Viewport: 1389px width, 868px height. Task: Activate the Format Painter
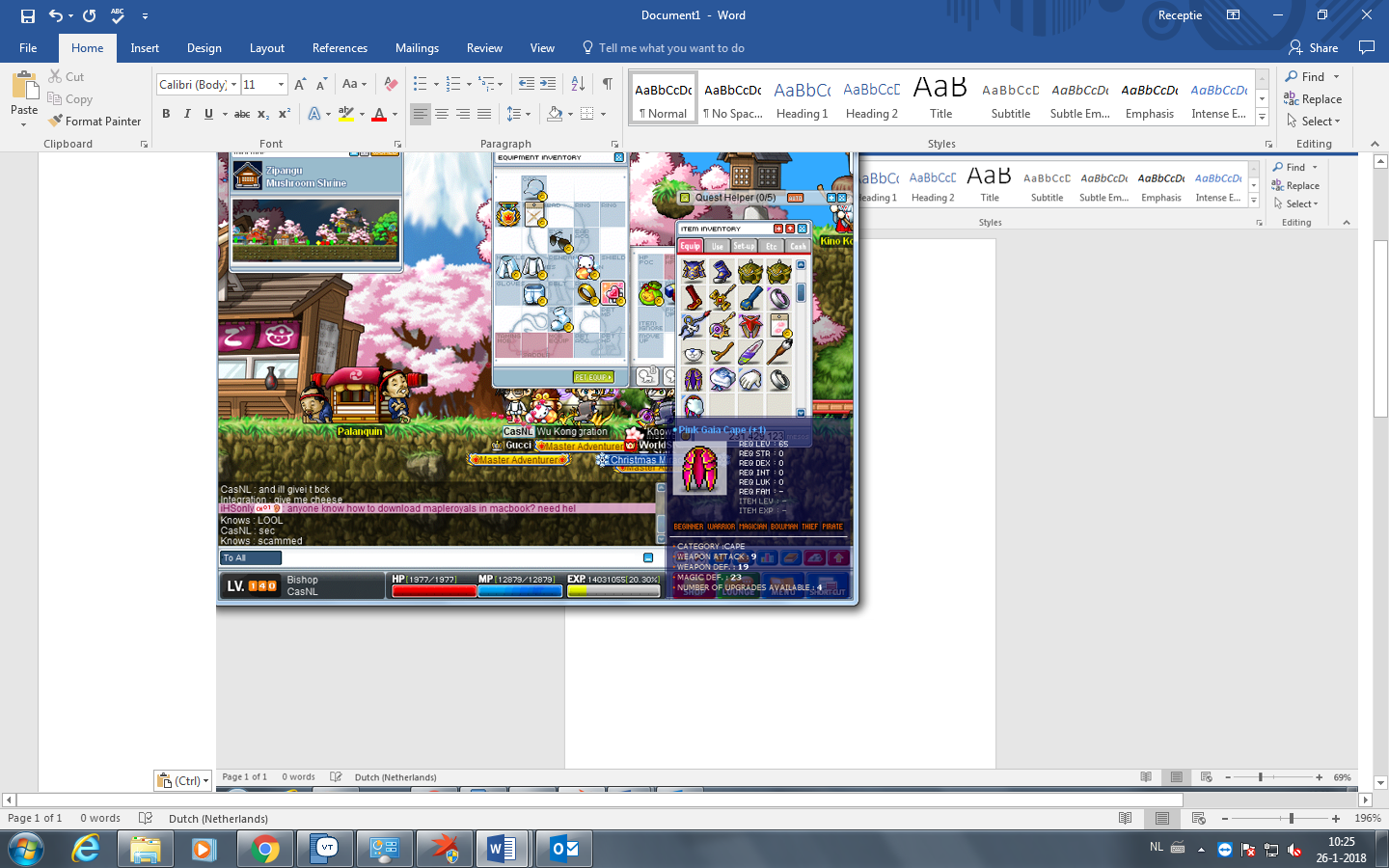[95, 121]
